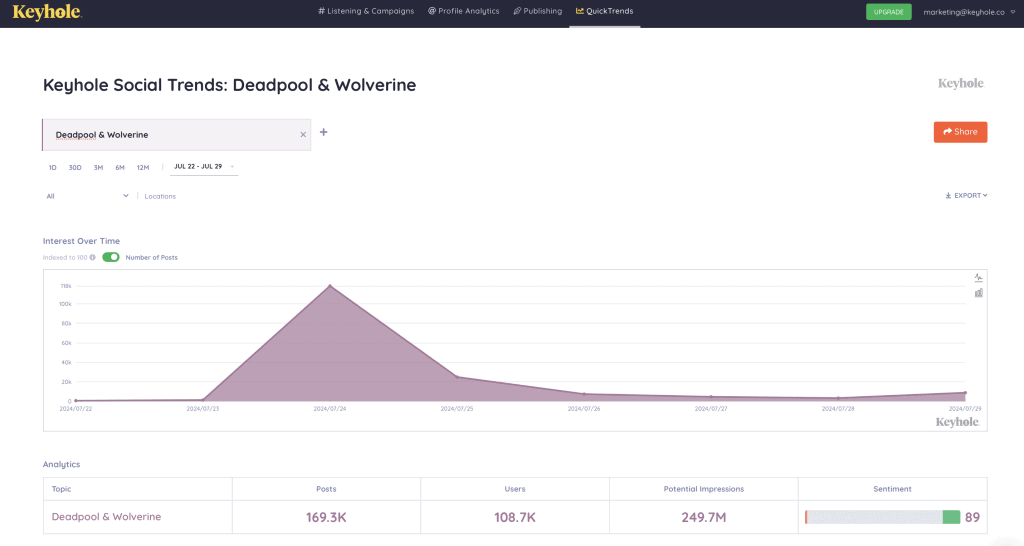Click the peak data point on 2024/07/24
Viewport: 1024px width, 546px height.
[x=330, y=285]
